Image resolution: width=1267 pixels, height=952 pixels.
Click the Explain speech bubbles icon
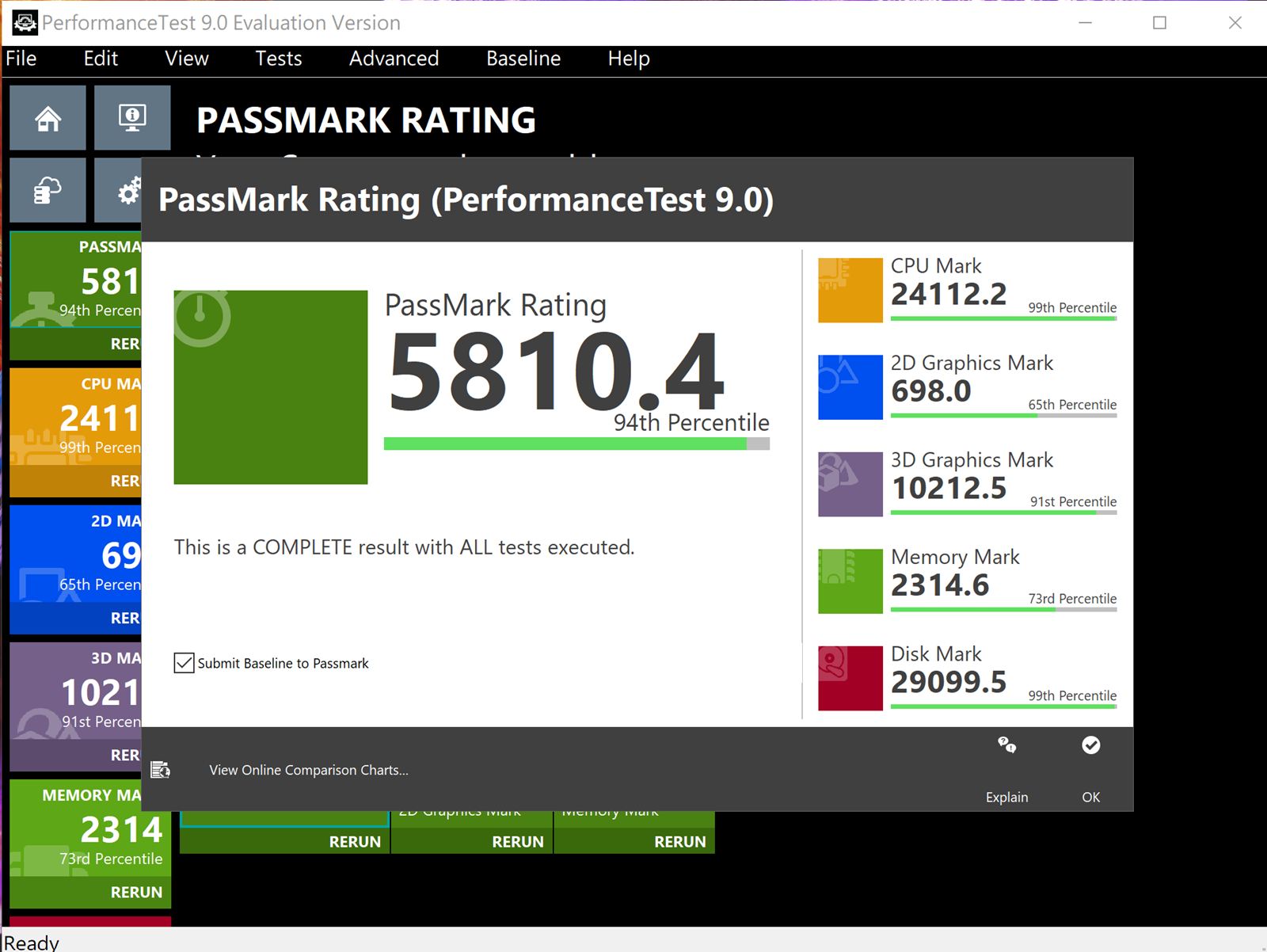tap(1006, 745)
